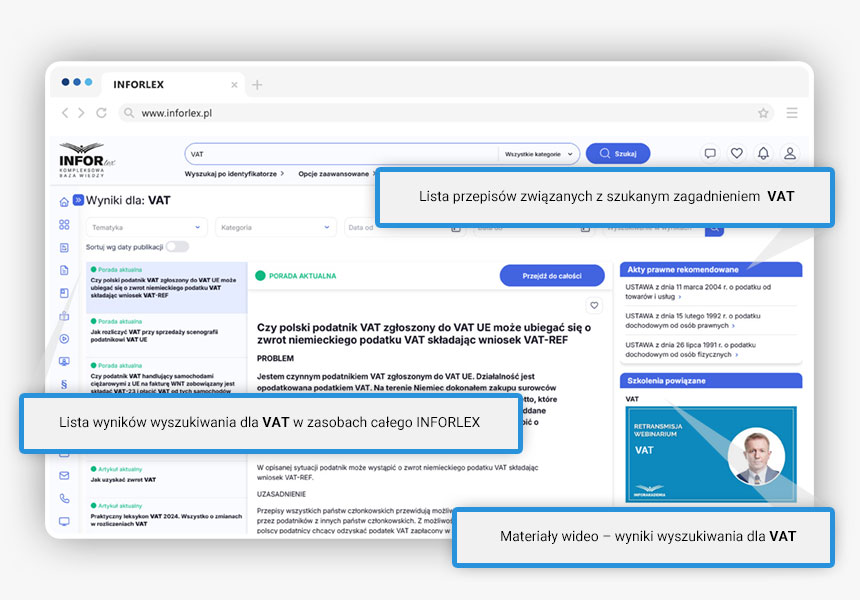The image size is (860, 600).
Task: Open the envelope mail icon in the sidebar
Action: pyautogui.click(x=65, y=475)
